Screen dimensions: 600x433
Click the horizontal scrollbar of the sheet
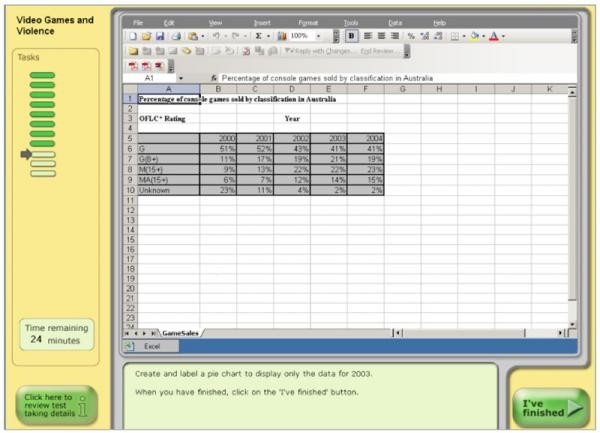[479, 333]
